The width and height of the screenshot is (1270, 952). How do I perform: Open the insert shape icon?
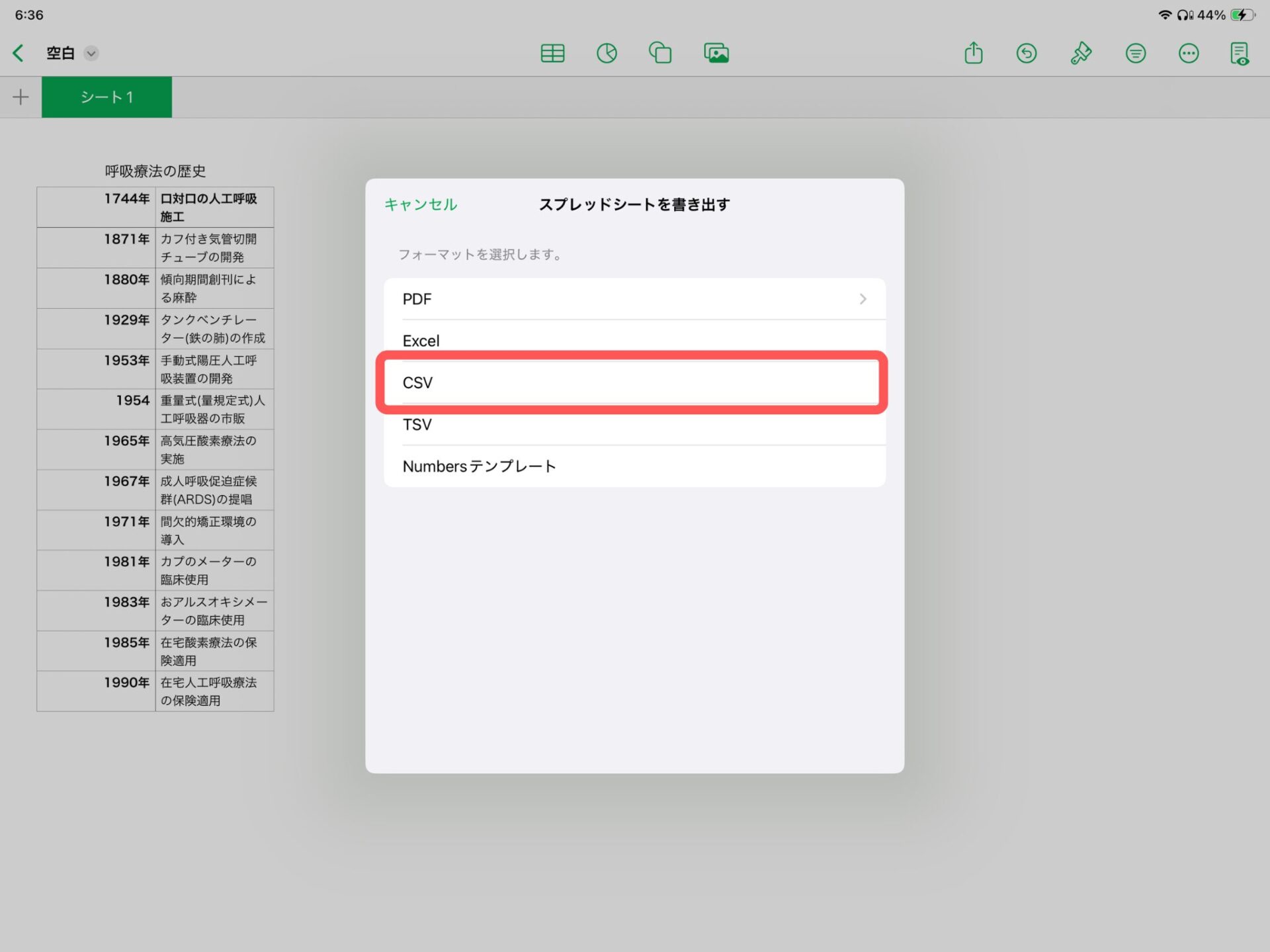pyautogui.click(x=660, y=53)
